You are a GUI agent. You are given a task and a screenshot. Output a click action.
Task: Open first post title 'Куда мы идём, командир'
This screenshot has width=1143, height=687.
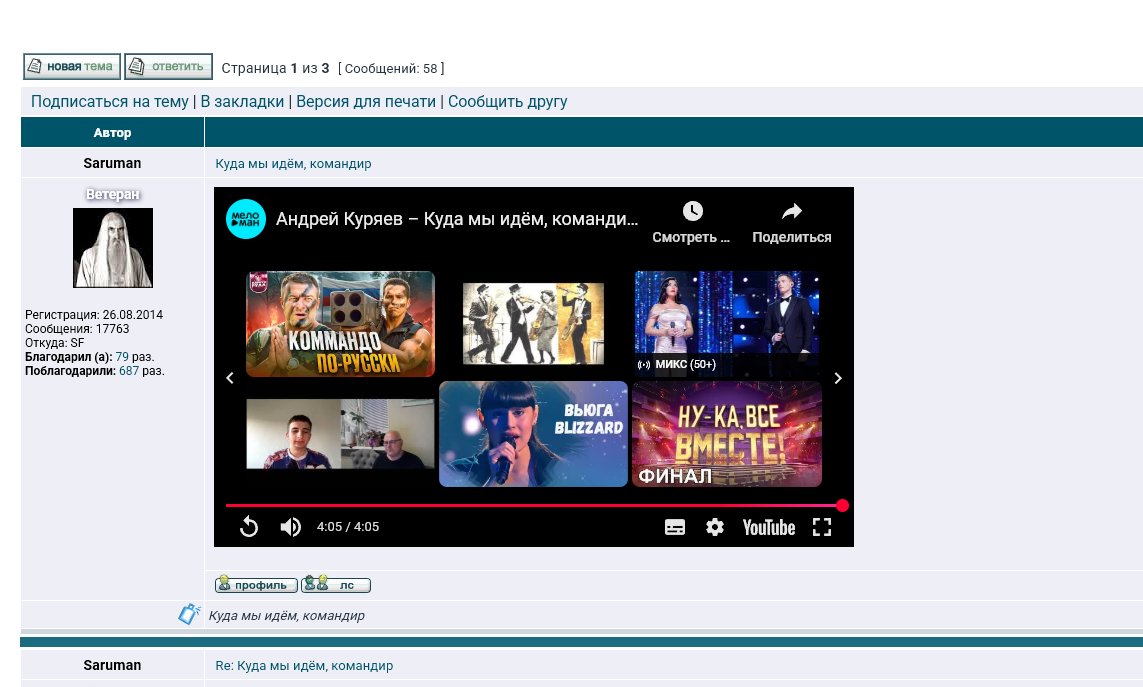tap(293, 164)
